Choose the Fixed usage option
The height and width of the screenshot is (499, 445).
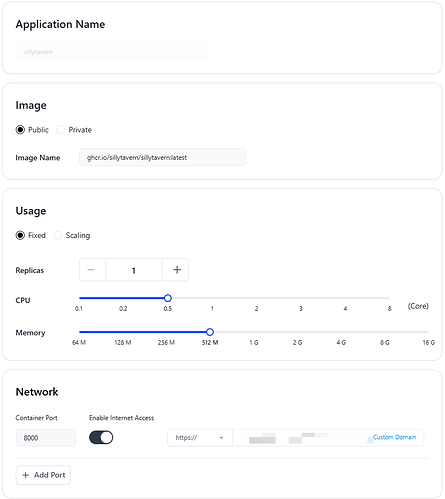point(20,235)
